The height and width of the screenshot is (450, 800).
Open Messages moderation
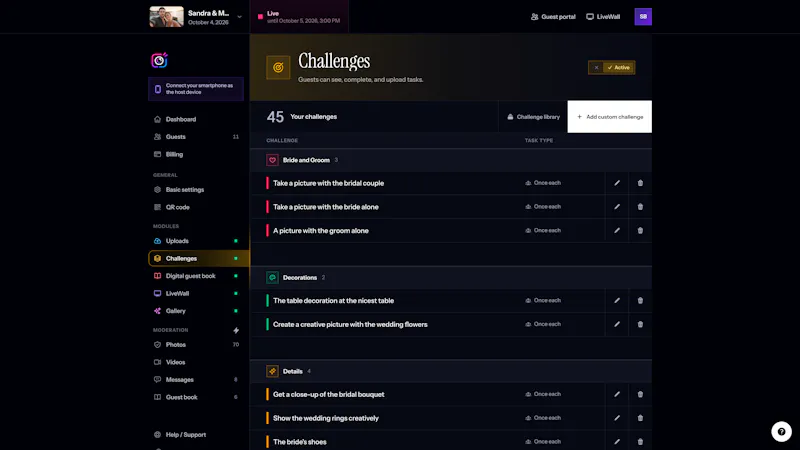tap(196, 380)
